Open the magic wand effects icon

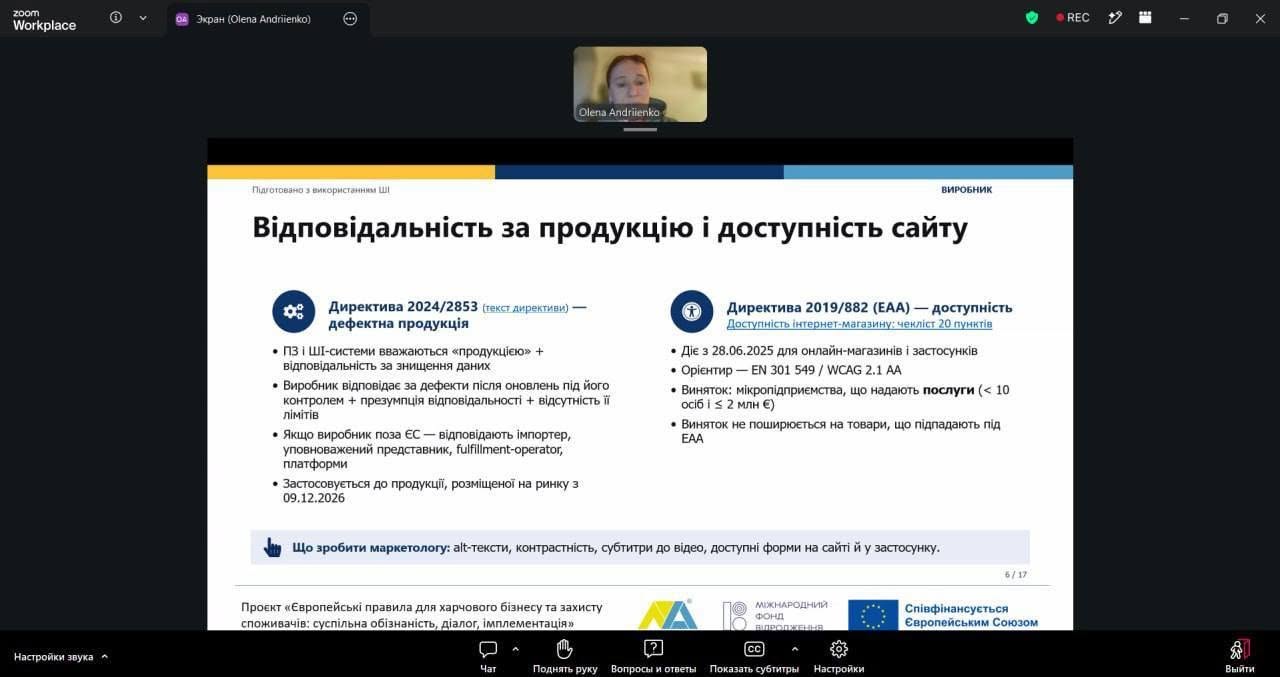click(x=1115, y=18)
